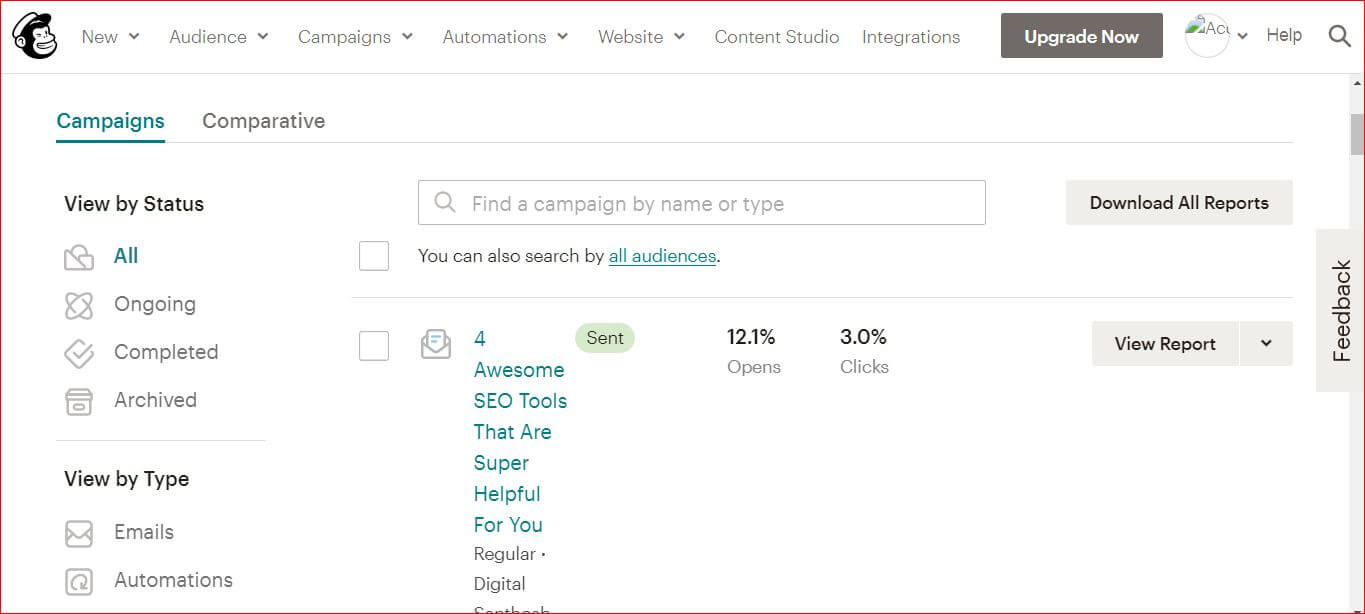This screenshot has width=1365, height=614.
Task: Click the Completed checkmark icon
Action: [79, 353]
